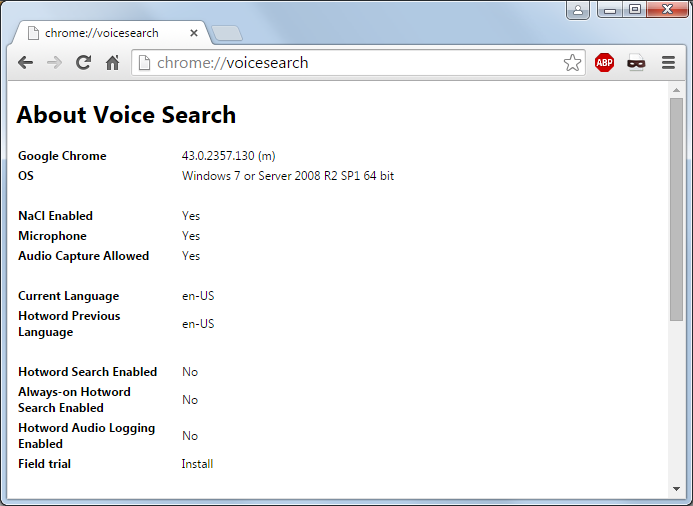Go back with the back arrow
The height and width of the screenshot is (506, 693).
tap(26, 63)
